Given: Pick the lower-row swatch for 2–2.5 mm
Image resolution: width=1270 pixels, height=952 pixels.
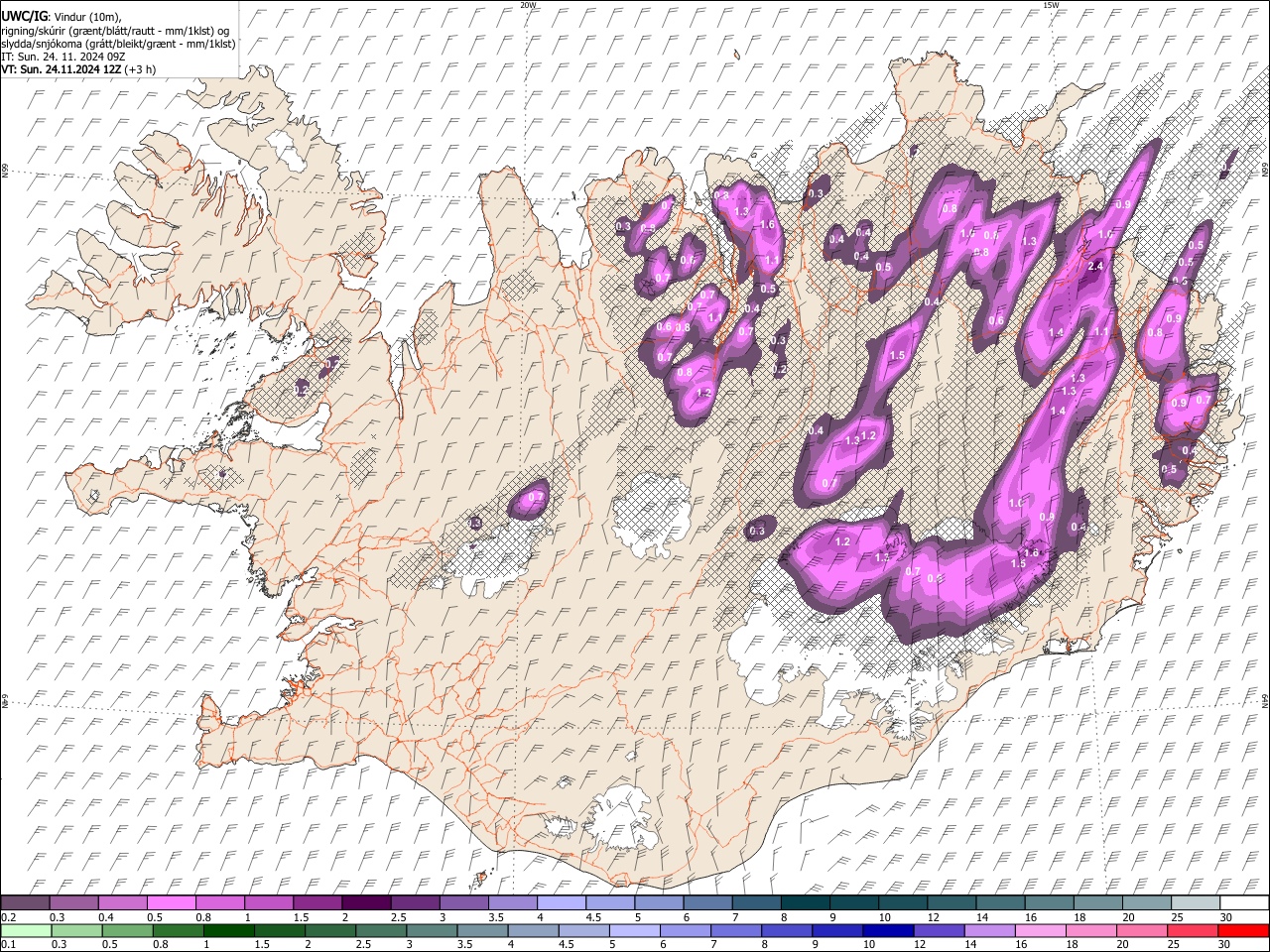Looking at the screenshot, I should [330, 930].
